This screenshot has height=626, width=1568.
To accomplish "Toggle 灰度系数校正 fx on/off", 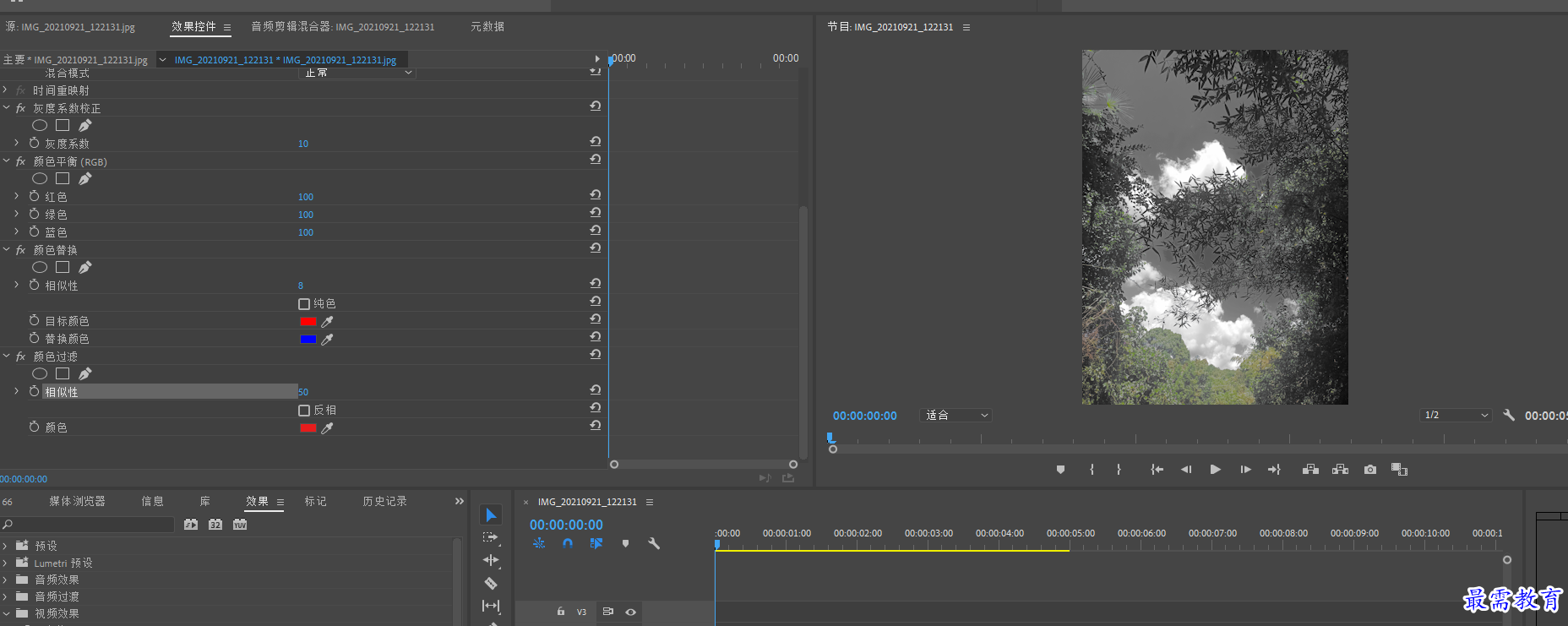I will (x=20, y=108).
